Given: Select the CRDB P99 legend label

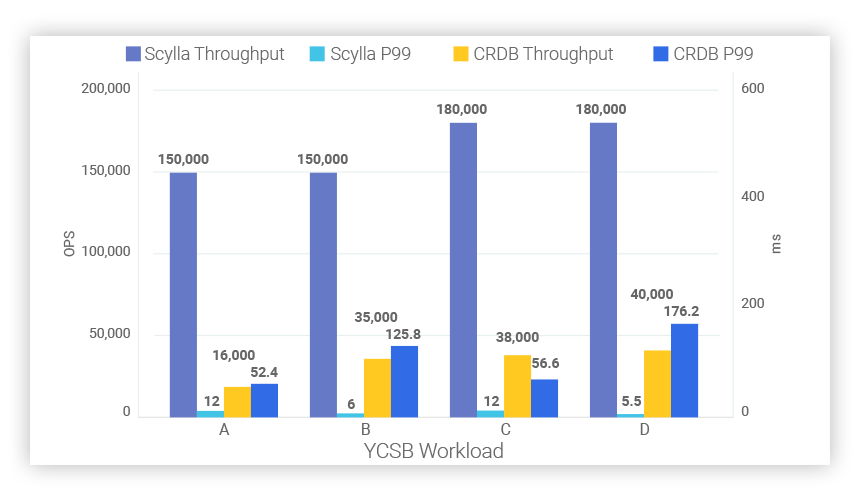Looking at the screenshot, I should point(713,54).
